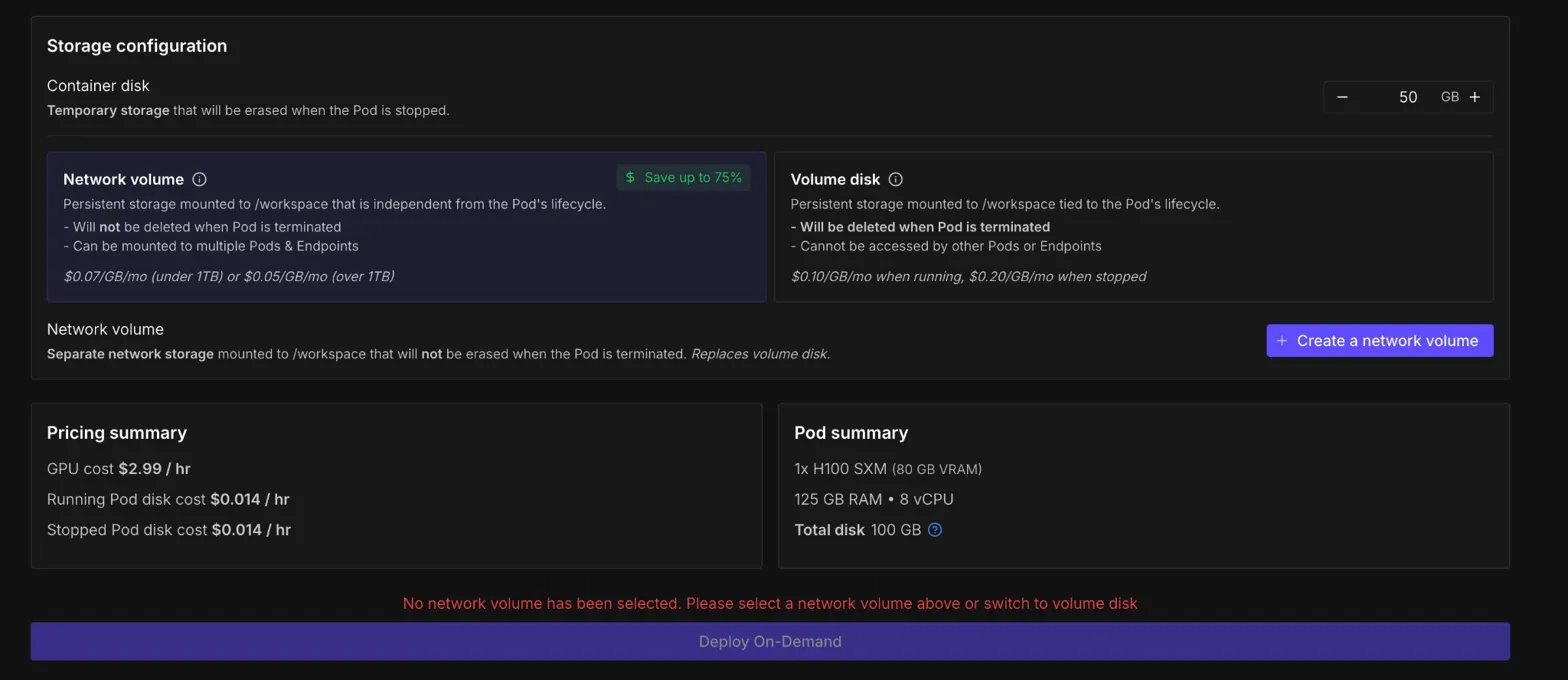
Task: Click the $0.10/GB/mo volume disk pricing text
Action: [x=968, y=276]
